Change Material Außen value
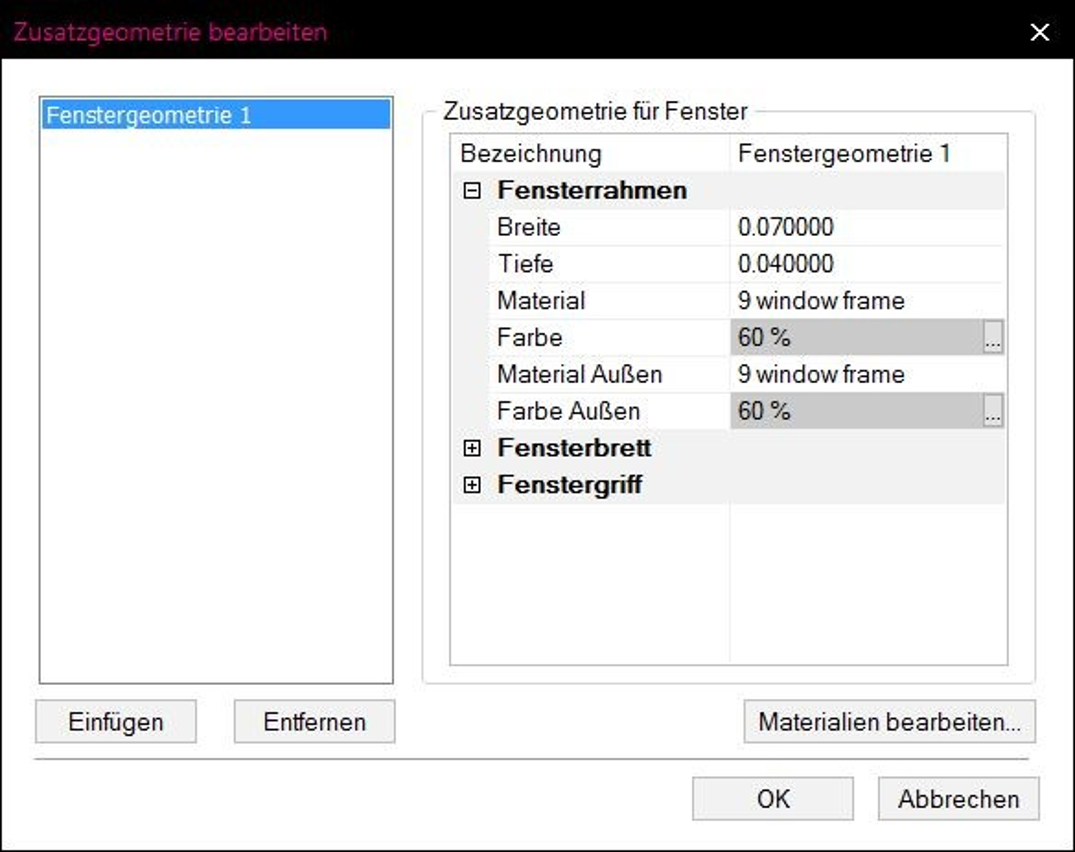The width and height of the screenshot is (1075, 852). coord(867,374)
